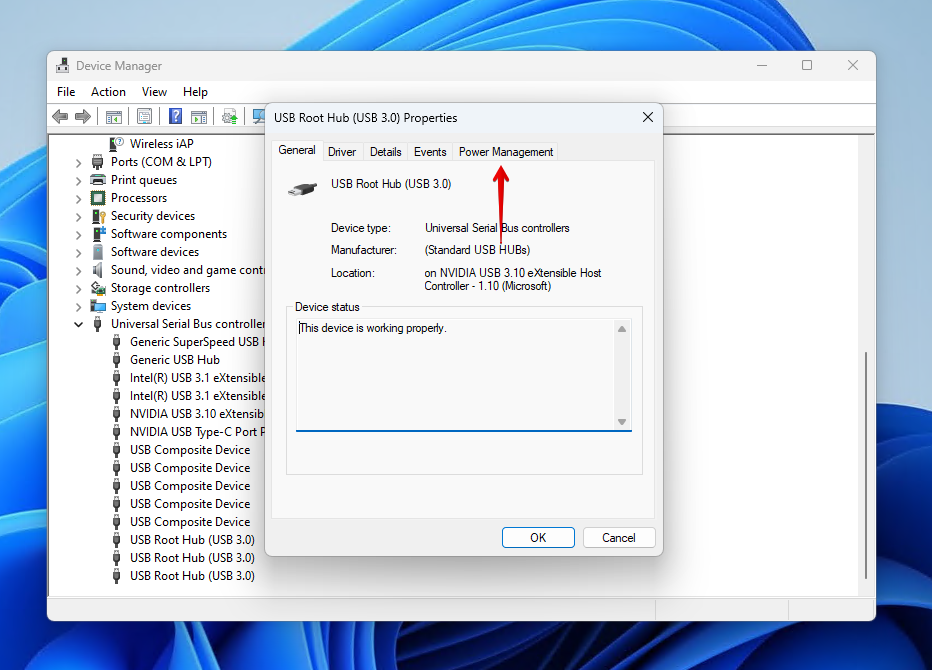Expand the Ports (COM & LPT) category
This screenshot has height=670, width=932.
pyautogui.click(x=79, y=162)
